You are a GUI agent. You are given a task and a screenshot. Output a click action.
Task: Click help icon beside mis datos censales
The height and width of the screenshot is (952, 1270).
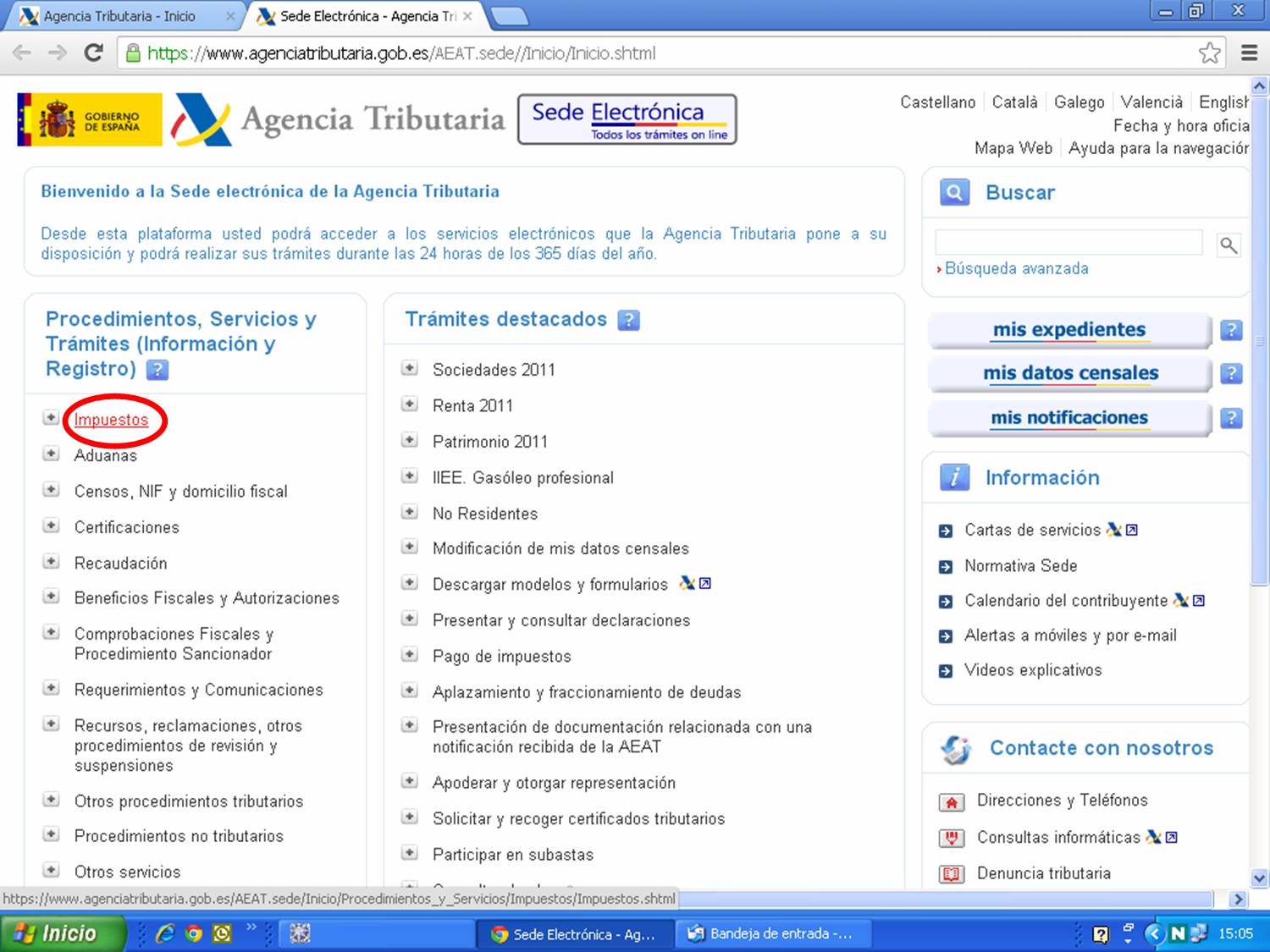tap(1231, 373)
